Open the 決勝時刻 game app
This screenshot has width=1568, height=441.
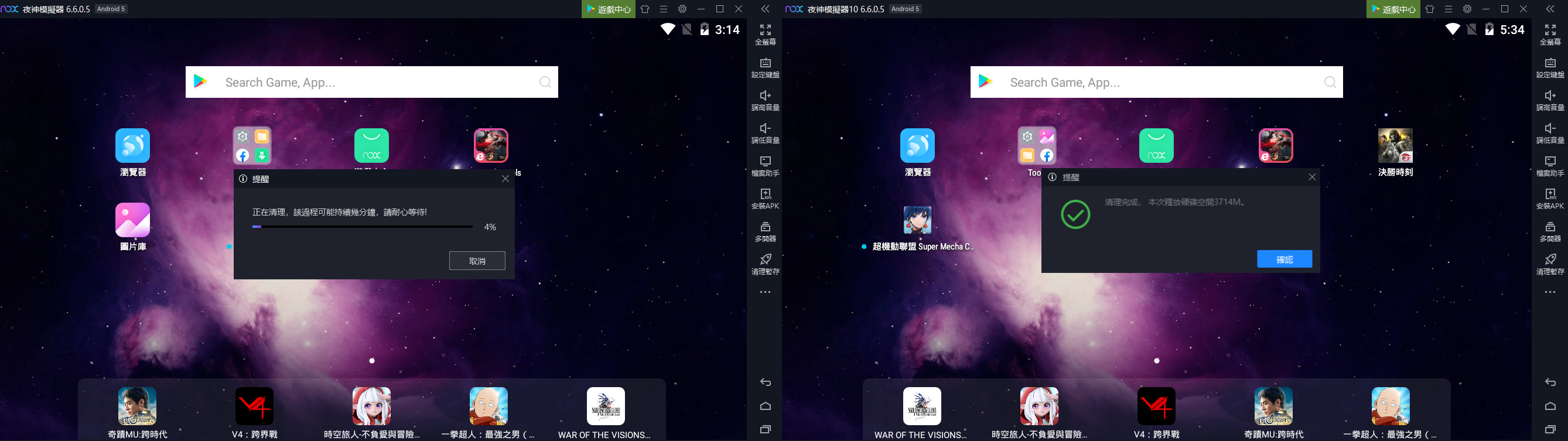click(1395, 146)
